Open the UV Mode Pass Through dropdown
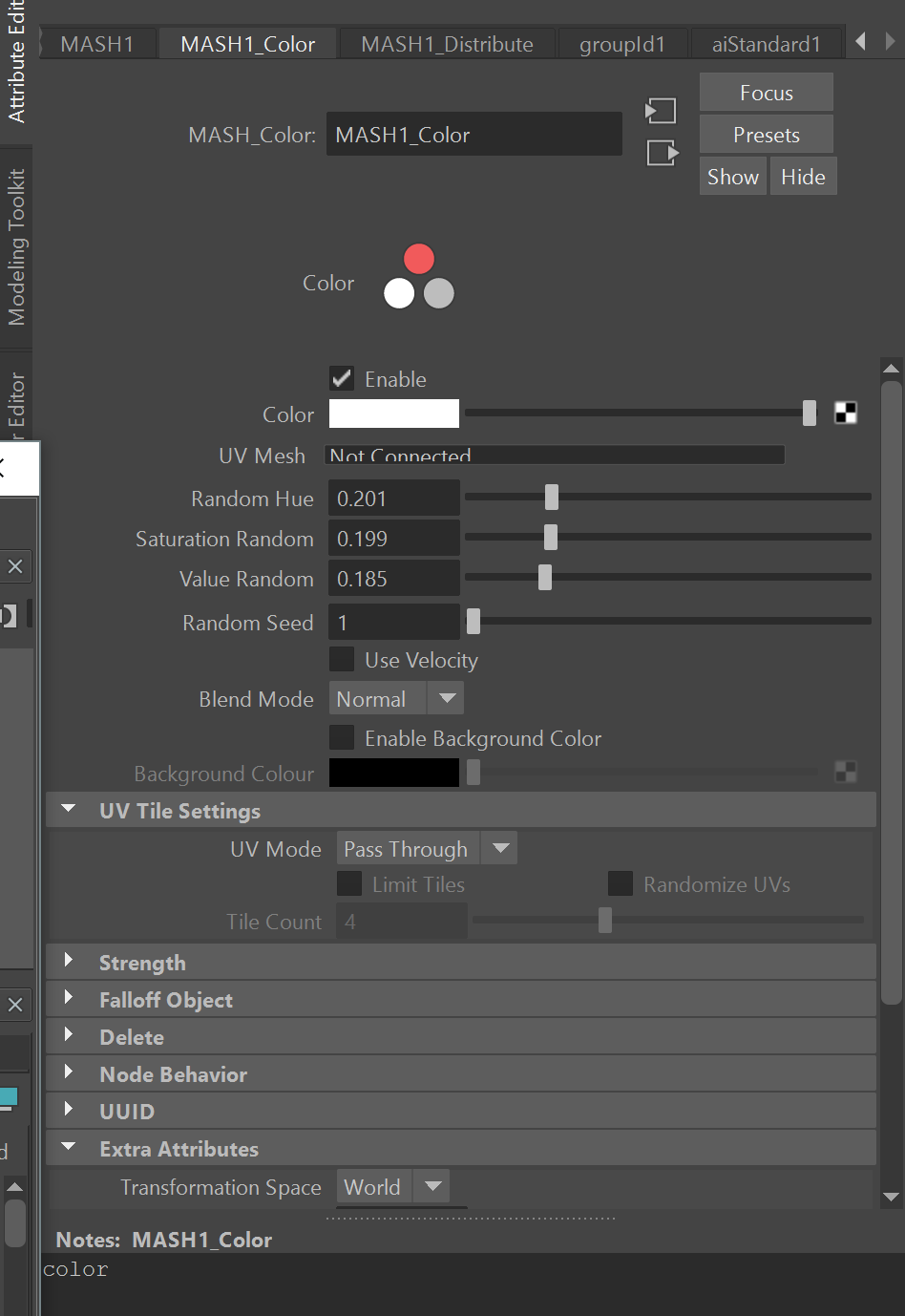Image resolution: width=905 pixels, height=1316 pixels. click(426, 848)
